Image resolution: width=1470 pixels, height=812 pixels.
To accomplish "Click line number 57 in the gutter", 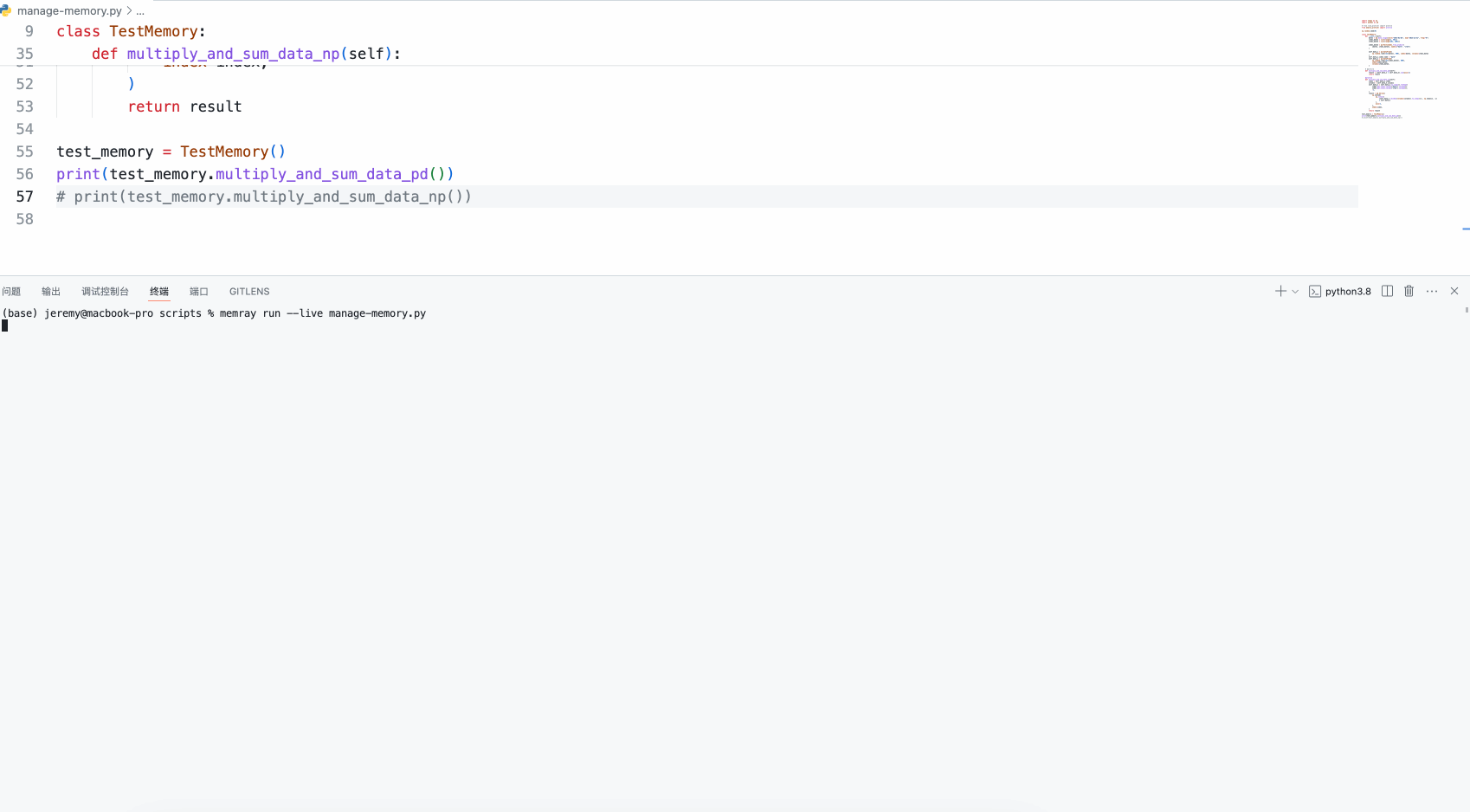I will click(25, 197).
